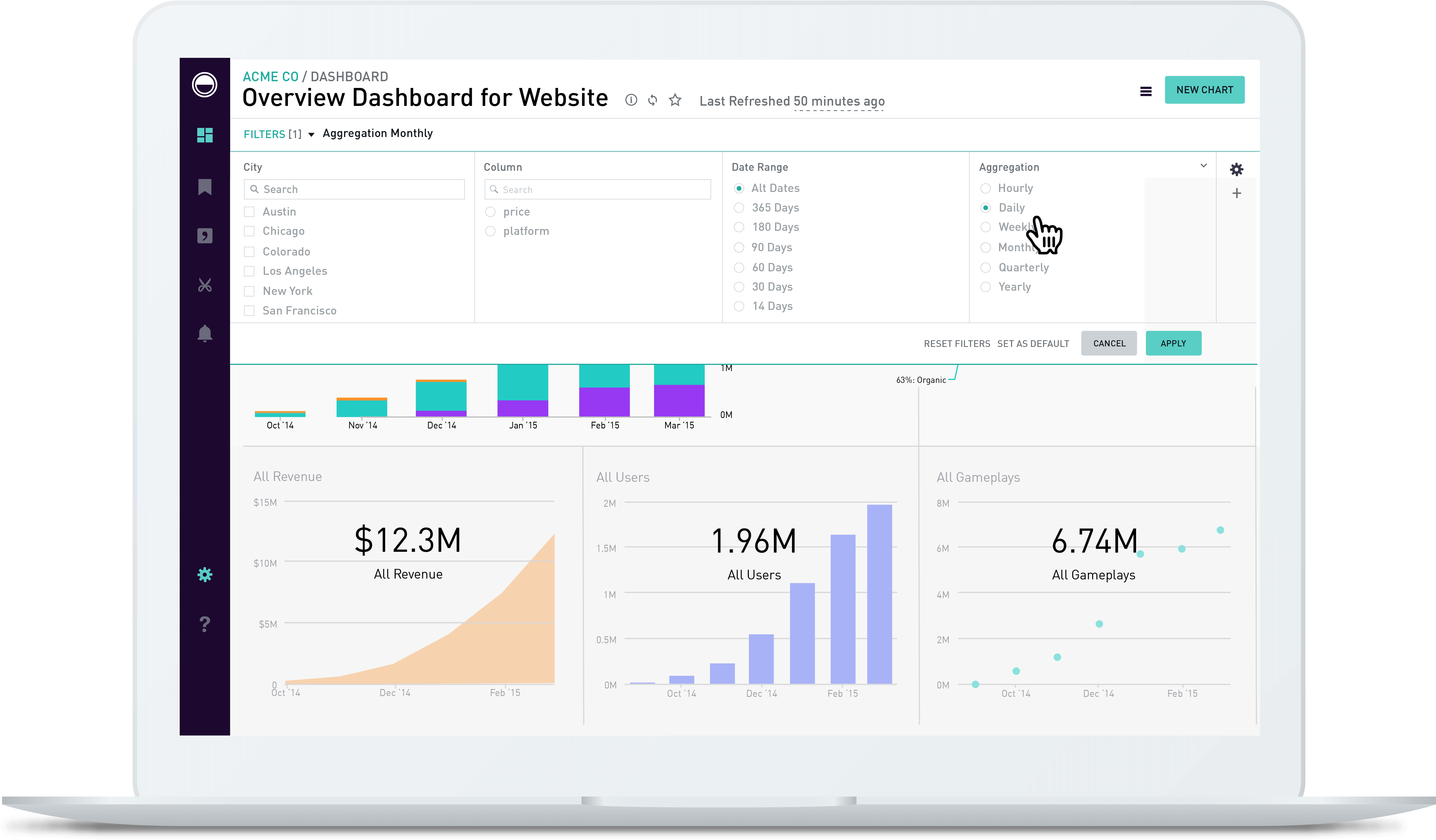1436x840 pixels.
Task: Click the Aggregation Monthly filter tag
Action: pyautogui.click(x=377, y=133)
